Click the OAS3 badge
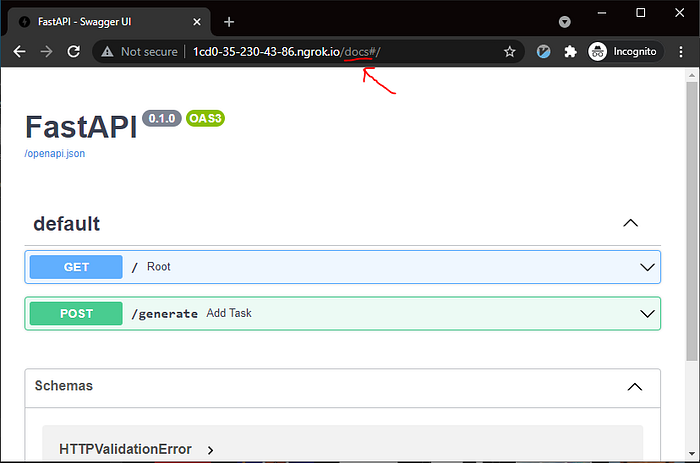The width and height of the screenshot is (700, 463). click(x=205, y=118)
